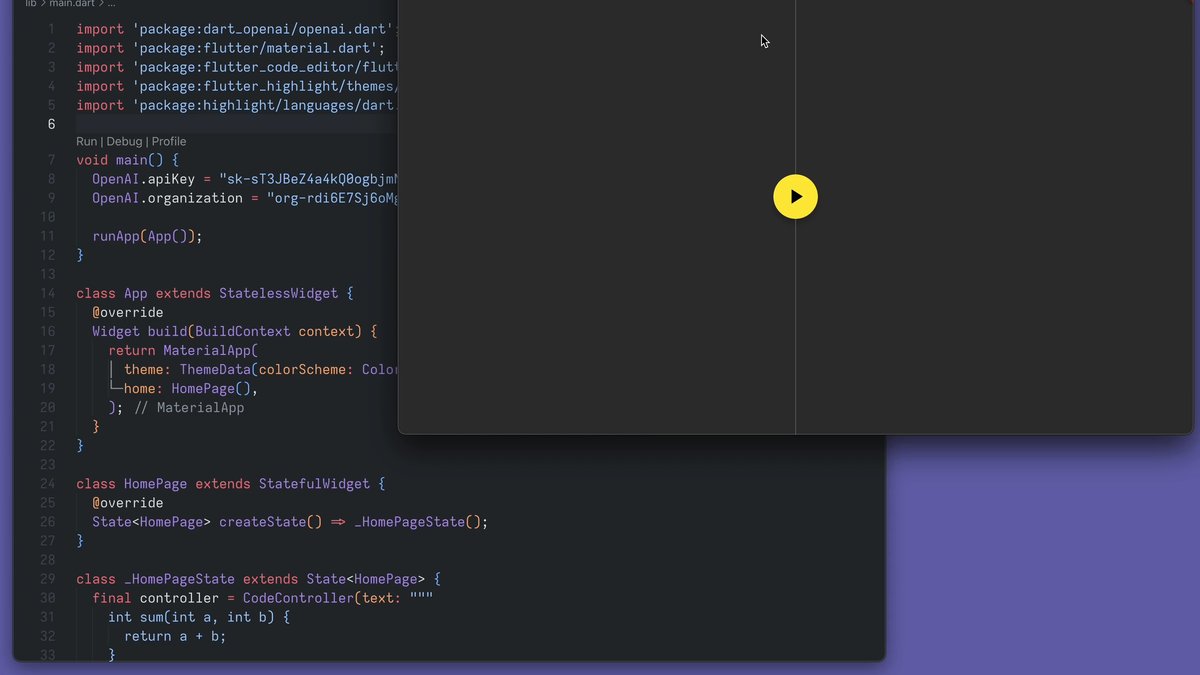Image resolution: width=1200 pixels, height=675 pixels.
Task: Click the empty right pane of the app window
Action: click(993, 300)
